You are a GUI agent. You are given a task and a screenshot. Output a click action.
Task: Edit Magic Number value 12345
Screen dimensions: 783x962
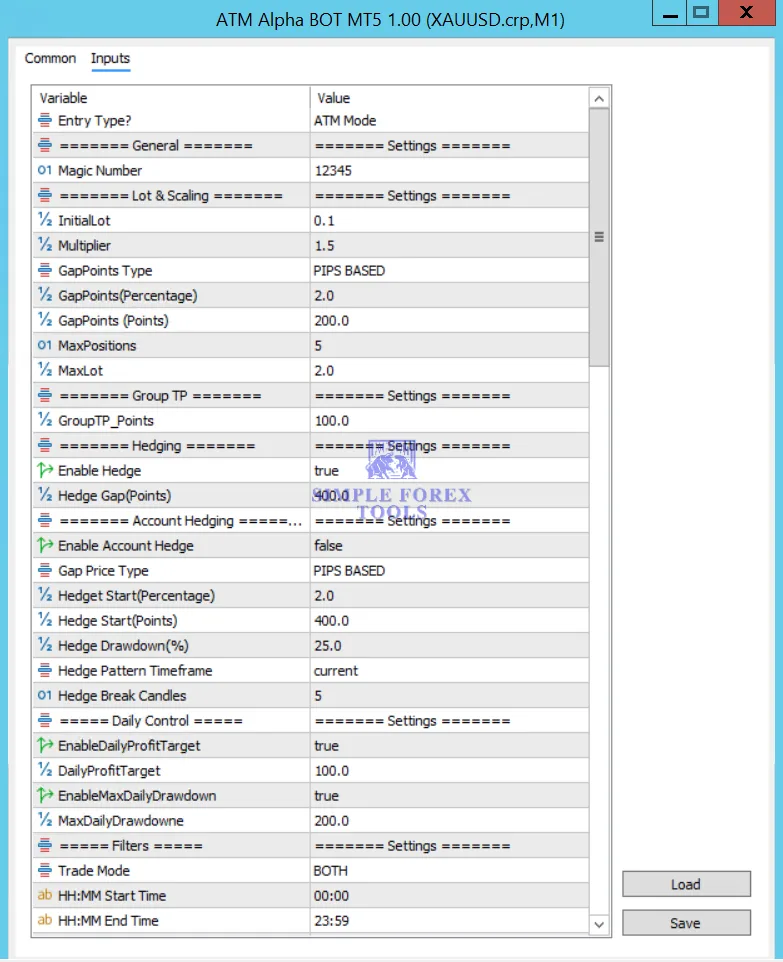coord(449,171)
